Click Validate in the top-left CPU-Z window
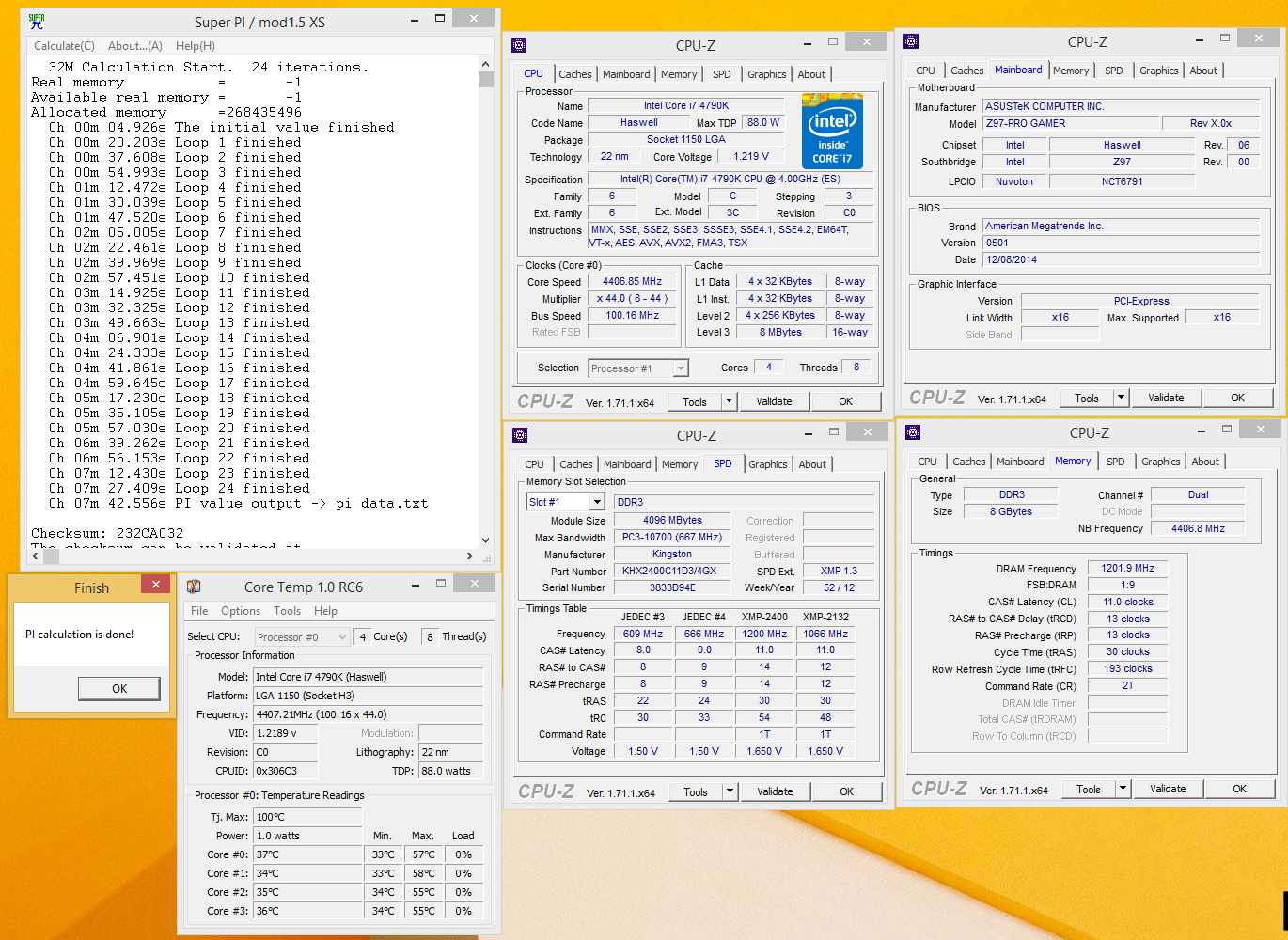 [x=774, y=401]
